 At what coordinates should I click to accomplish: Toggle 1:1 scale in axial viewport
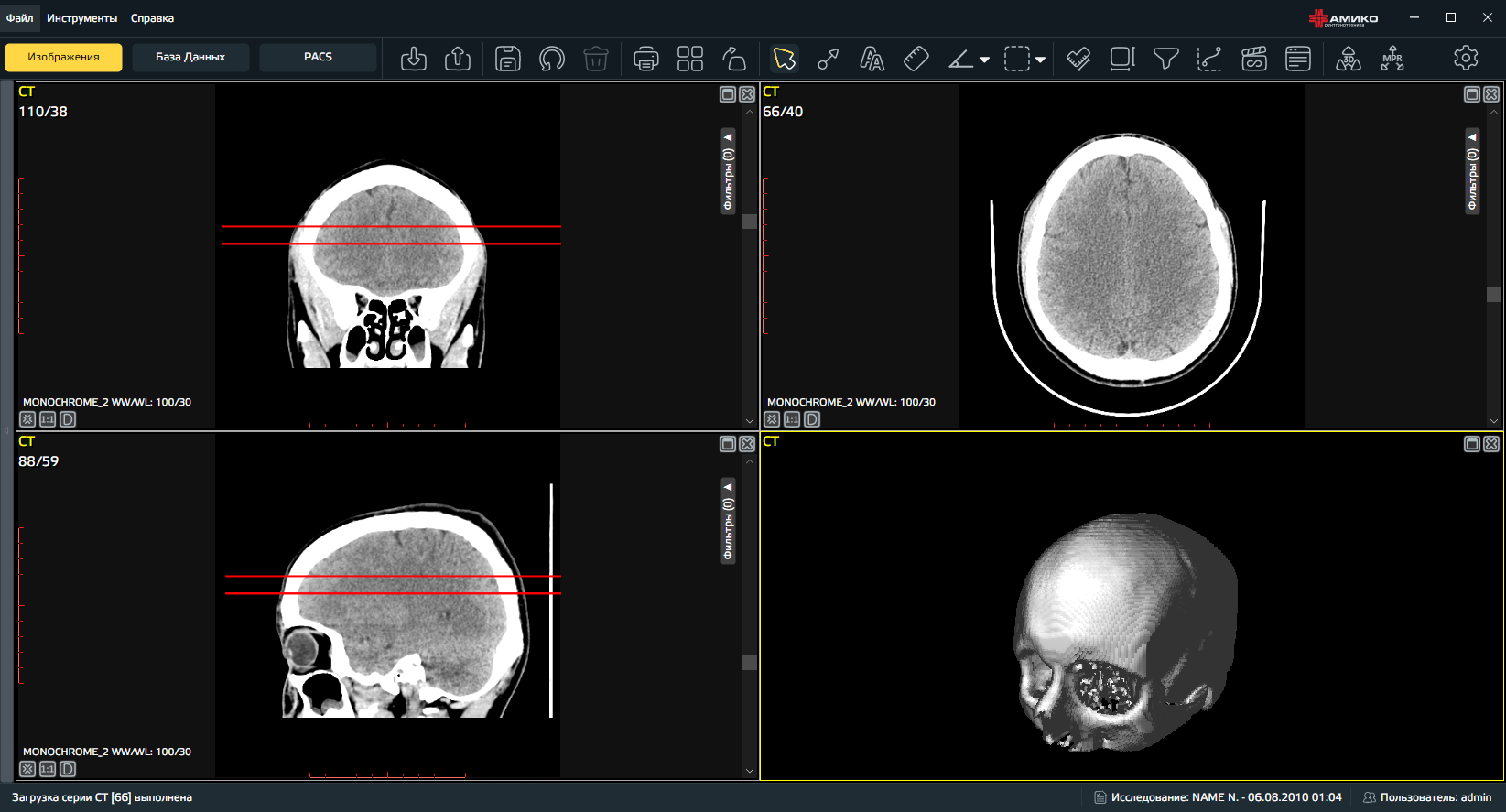pyautogui.click(x=792, y=419)
